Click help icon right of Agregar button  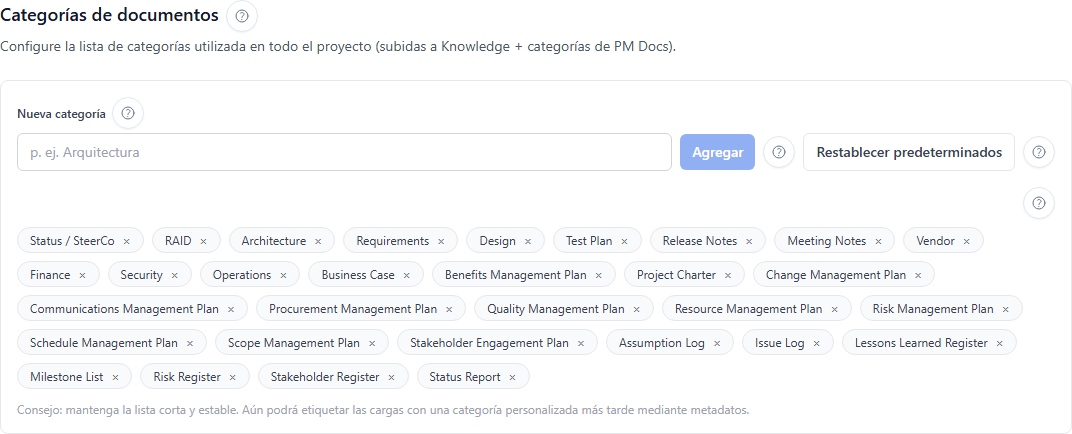point(779,153)
